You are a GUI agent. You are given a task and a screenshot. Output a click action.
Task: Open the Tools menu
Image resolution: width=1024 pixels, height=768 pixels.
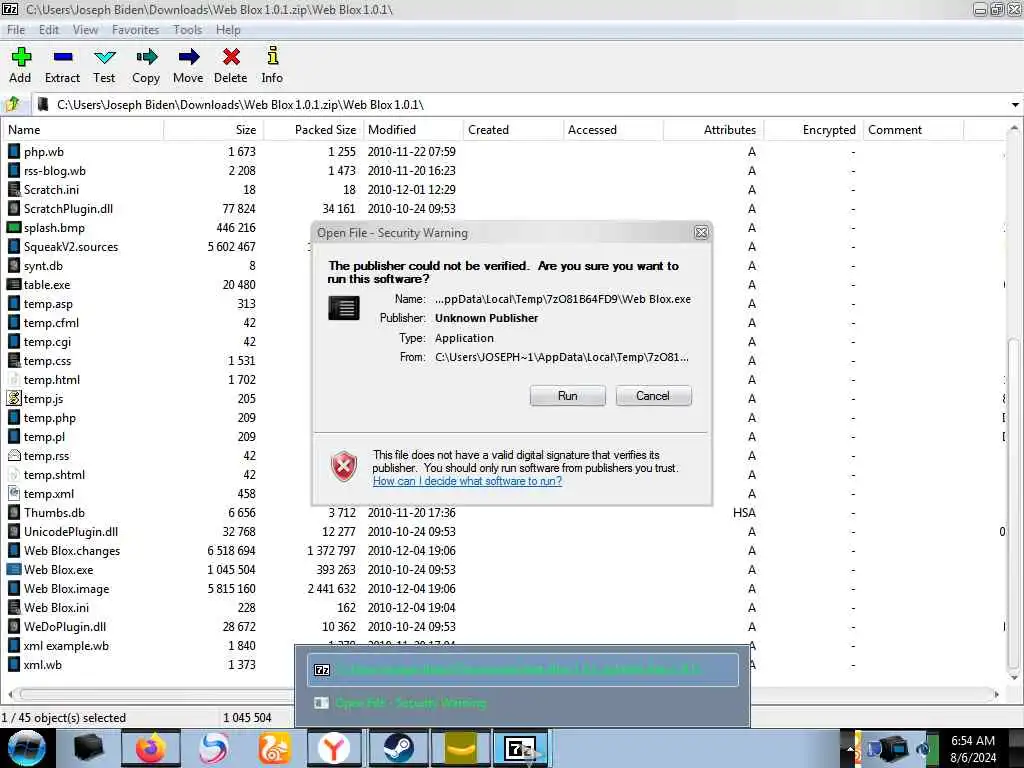187,30
